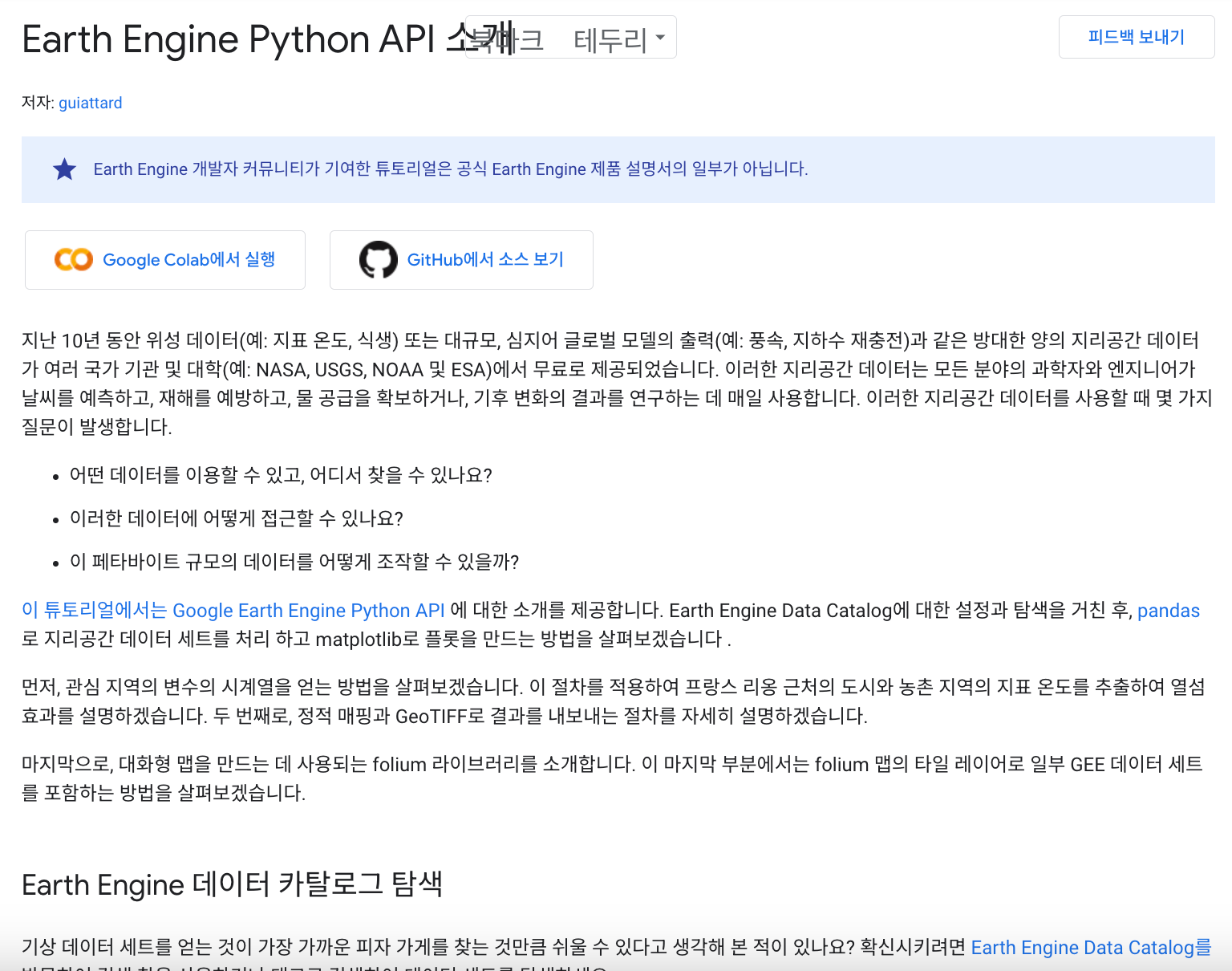
Task: Click the 피드백 보내기 button
Action: (1137, 37)
